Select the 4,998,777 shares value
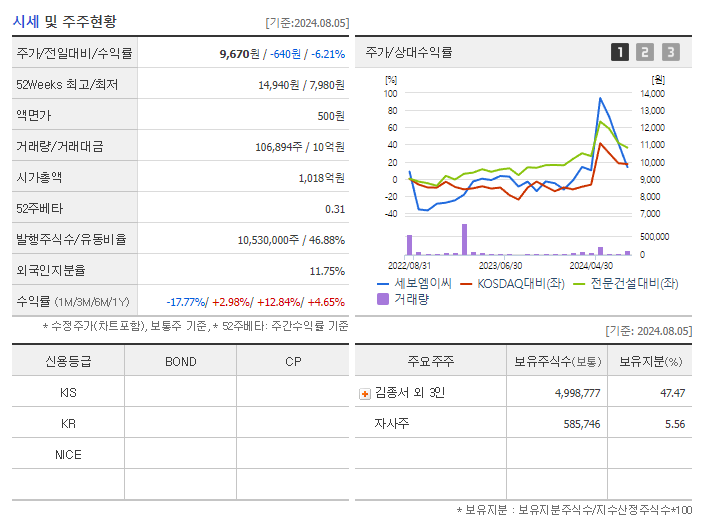702x525 pixels. coord(577,393)
